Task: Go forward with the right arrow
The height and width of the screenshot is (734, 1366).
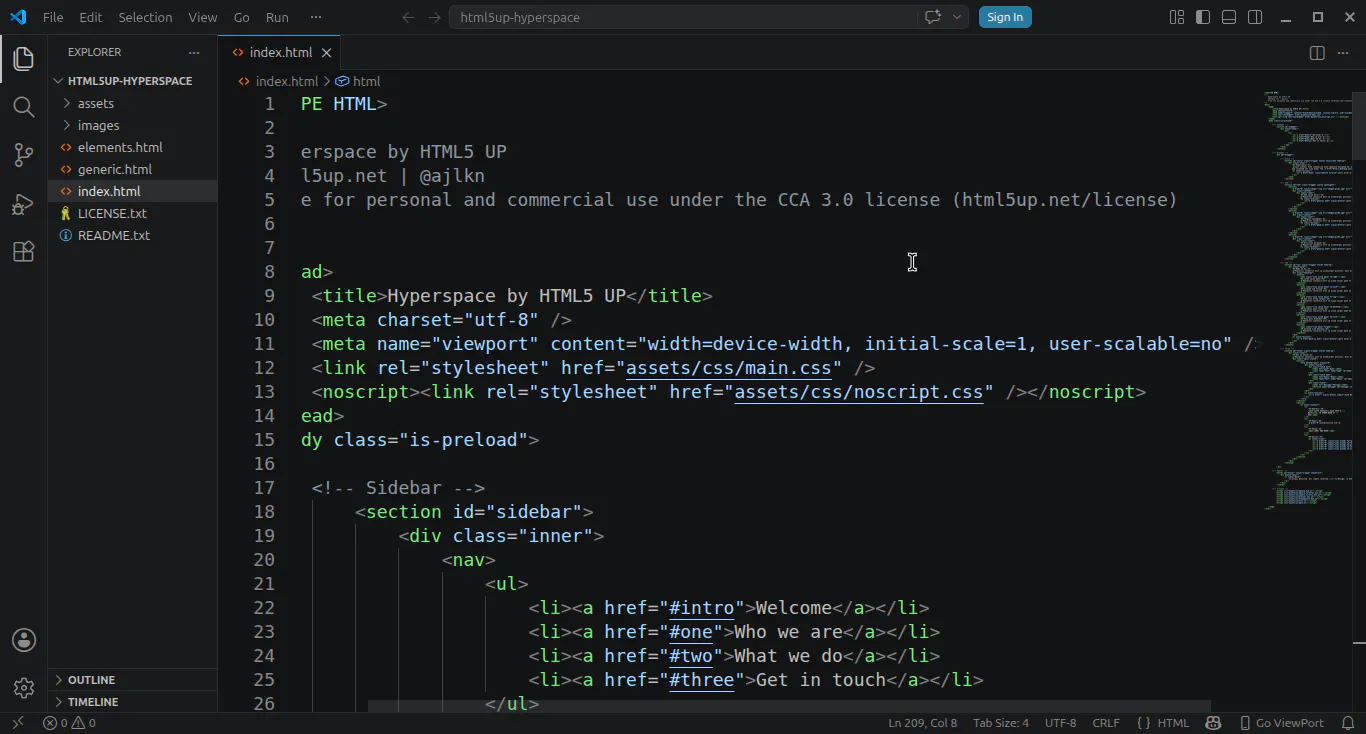Action: tap(434, 17)
